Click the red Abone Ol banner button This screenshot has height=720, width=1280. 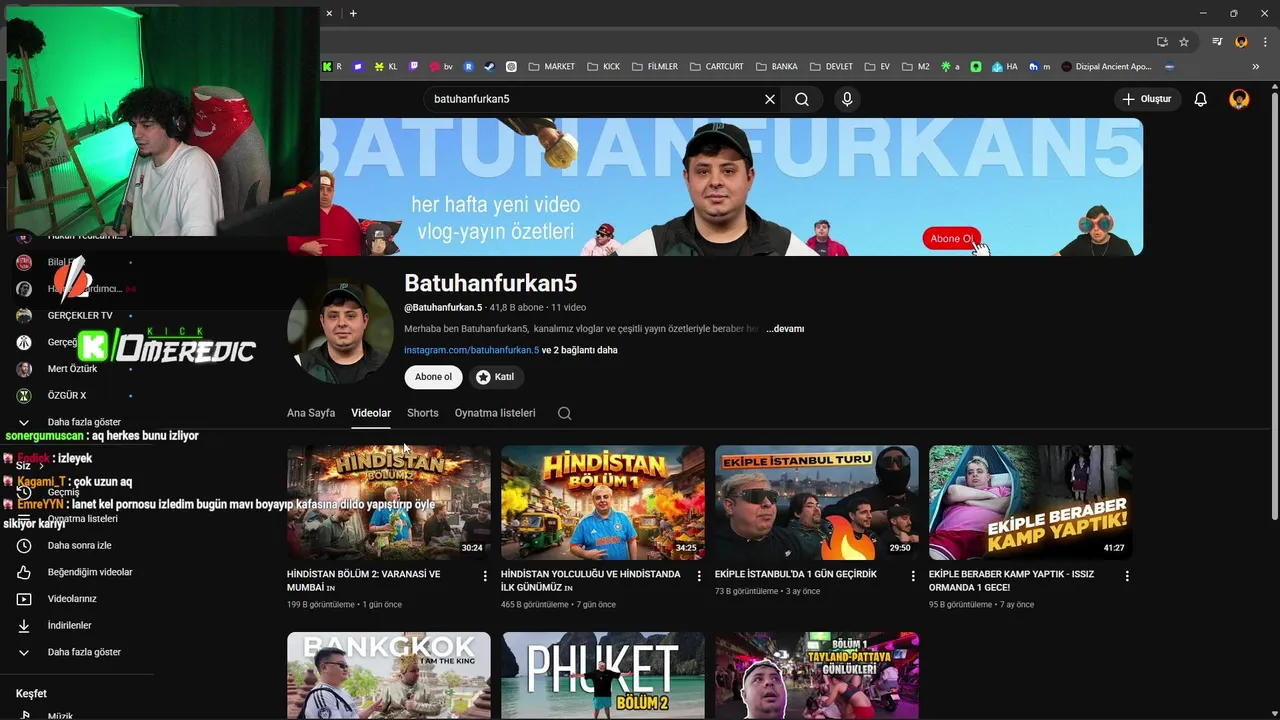[x=951, y=239]
